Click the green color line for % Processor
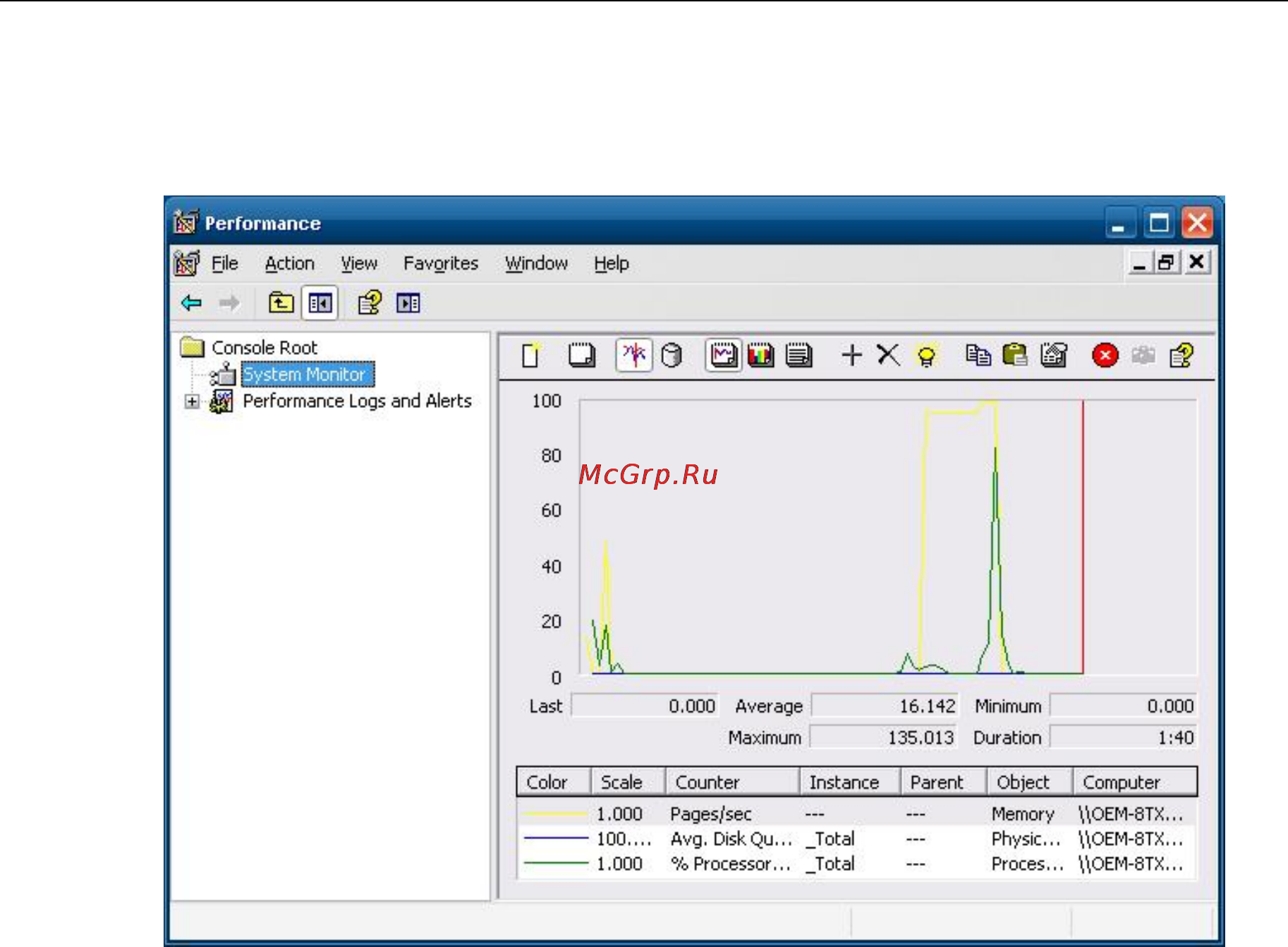The image size is (1288, 947). [554, 862]
